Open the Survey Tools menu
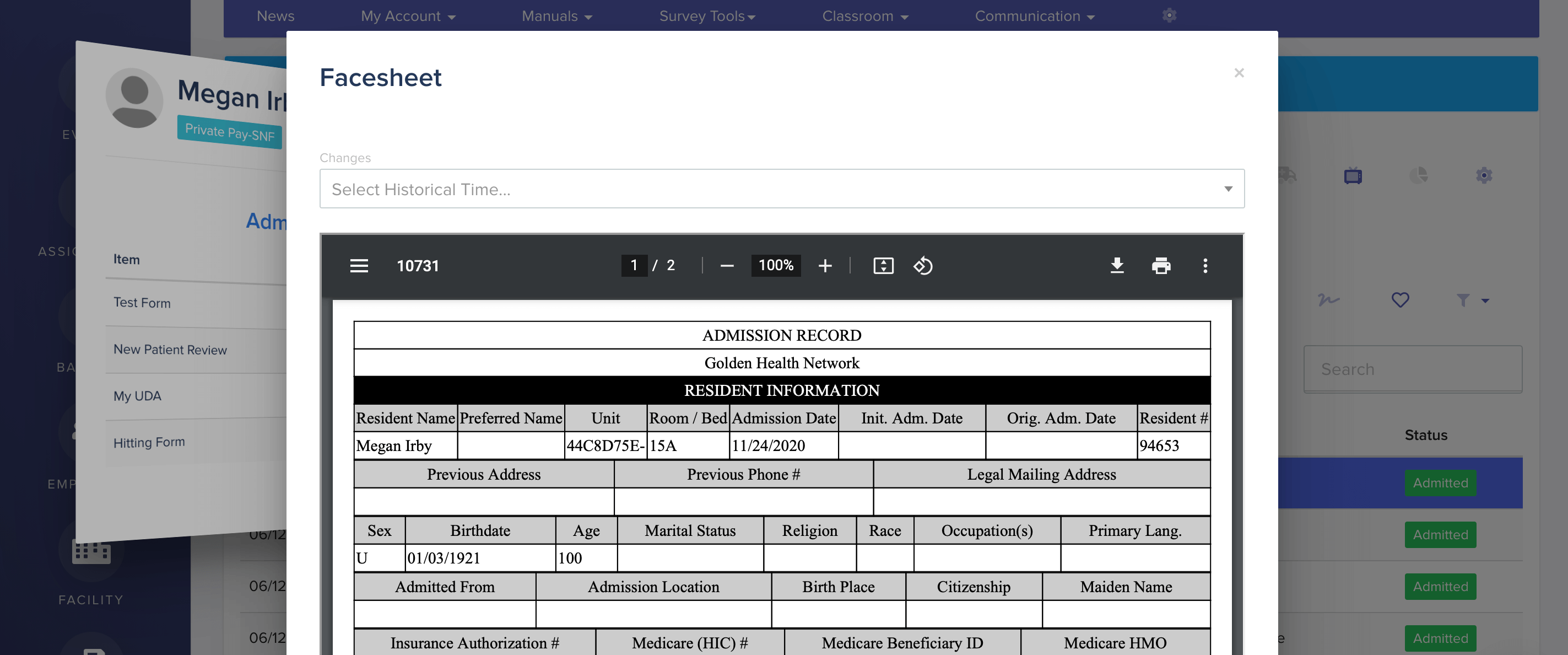The image size is (1568, 655). (x=707, y=16)
